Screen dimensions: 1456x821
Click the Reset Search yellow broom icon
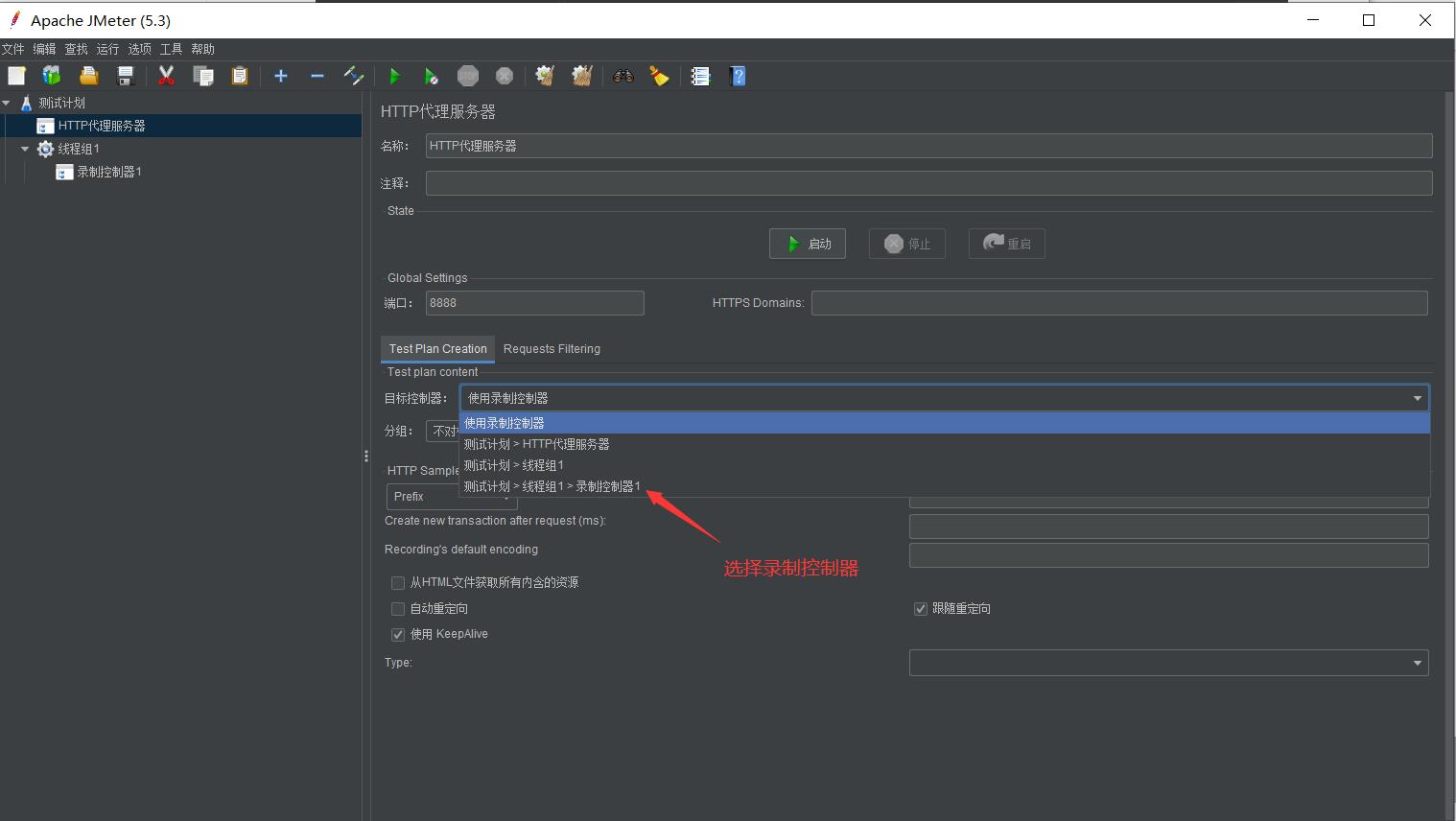[660, 76]
